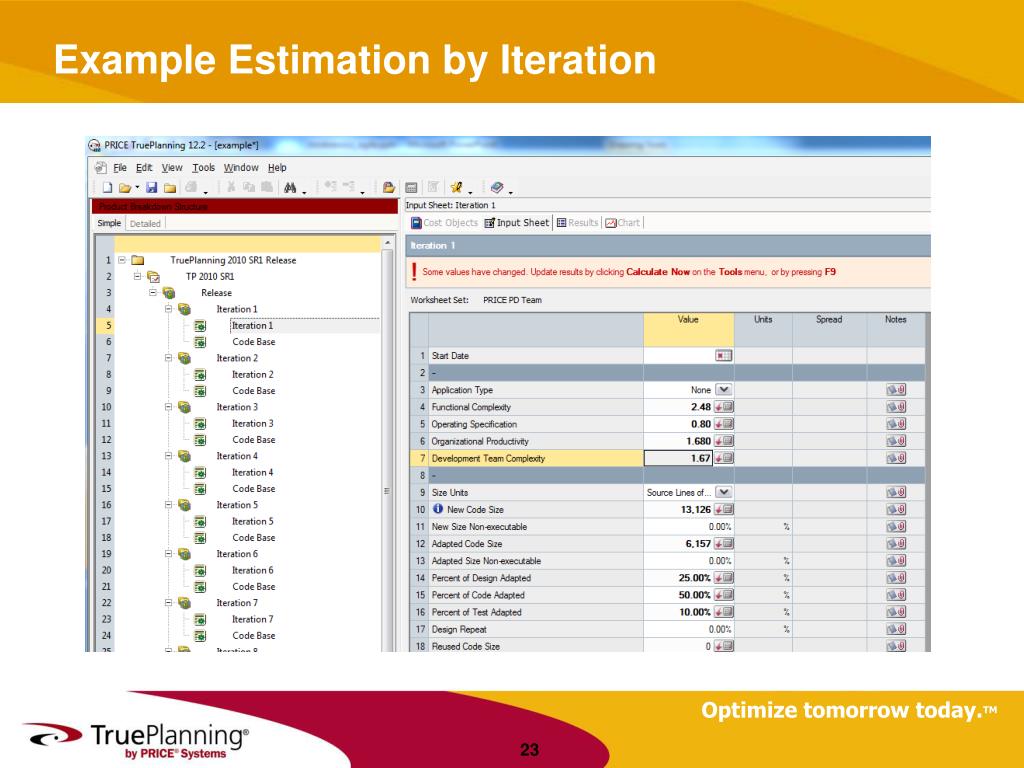Click the Save floppy disk icon
Screen dimensions: 1024x768
click(x=152, y=188)
